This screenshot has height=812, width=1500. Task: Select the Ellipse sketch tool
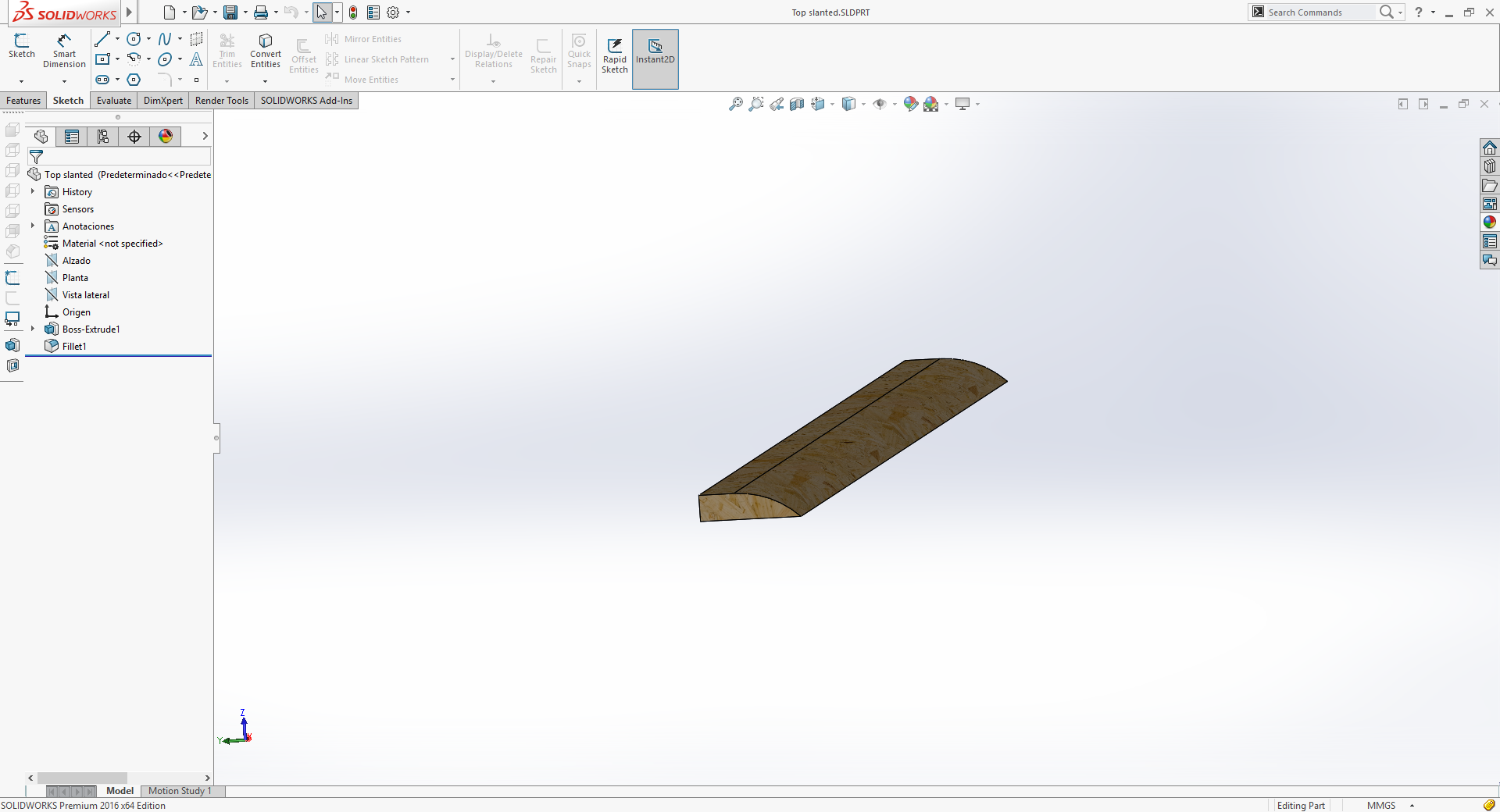(165, 59)
